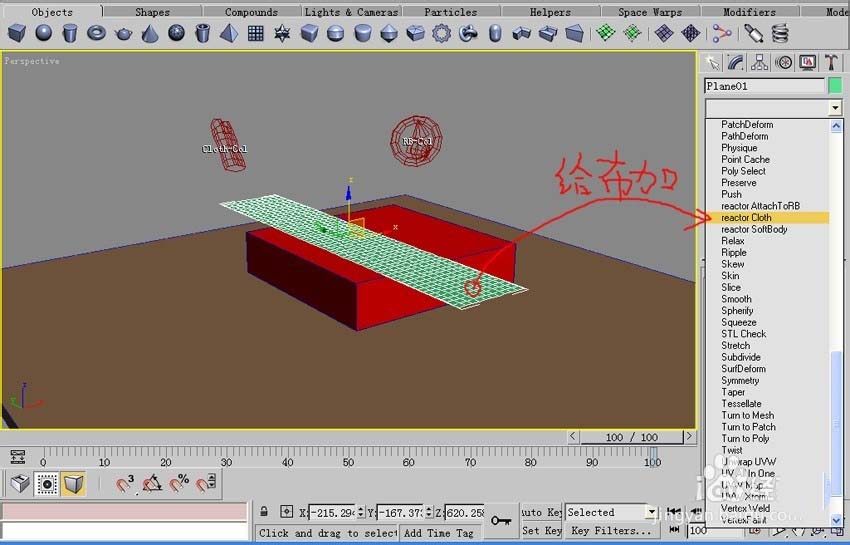Select the Capsule primitive tool
The image size is (850, 545).
point(494,34)
